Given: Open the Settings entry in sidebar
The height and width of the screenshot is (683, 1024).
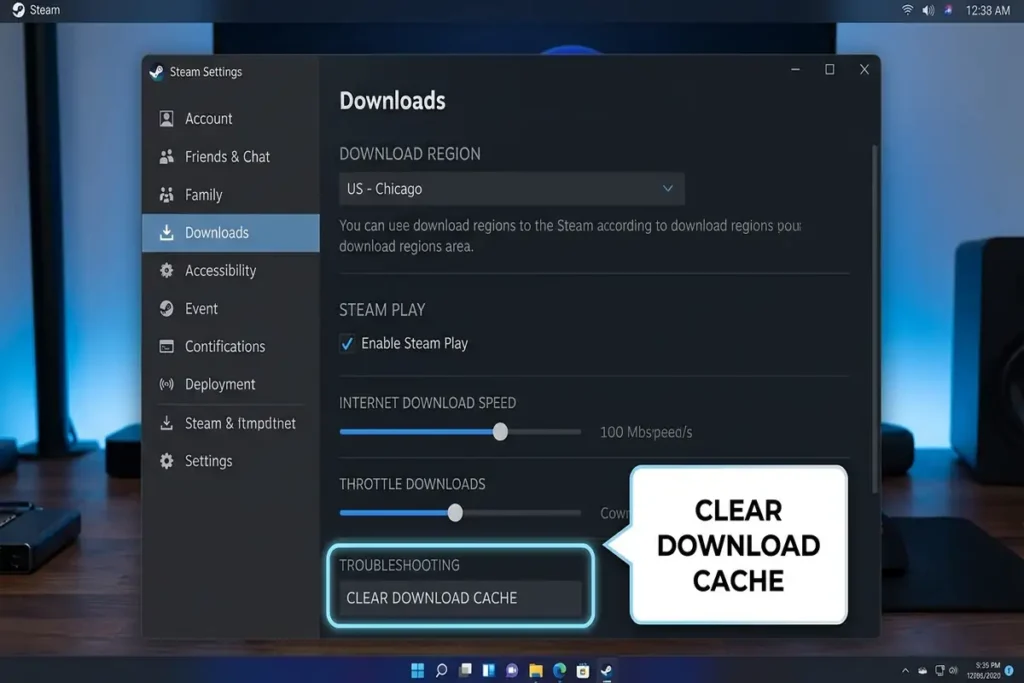Looking at the screenshot, I should coord(231,460).
